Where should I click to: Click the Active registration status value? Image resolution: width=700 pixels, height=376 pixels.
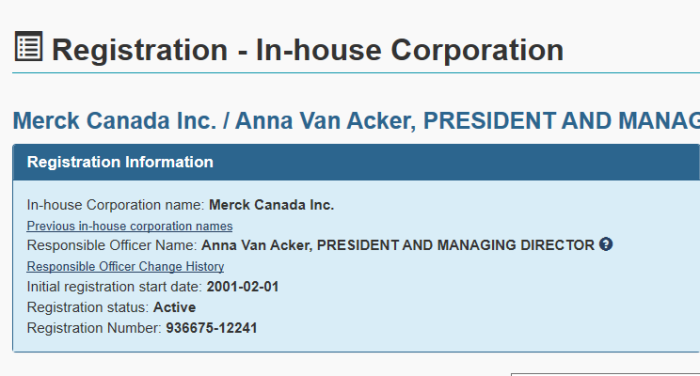point(175,307)
